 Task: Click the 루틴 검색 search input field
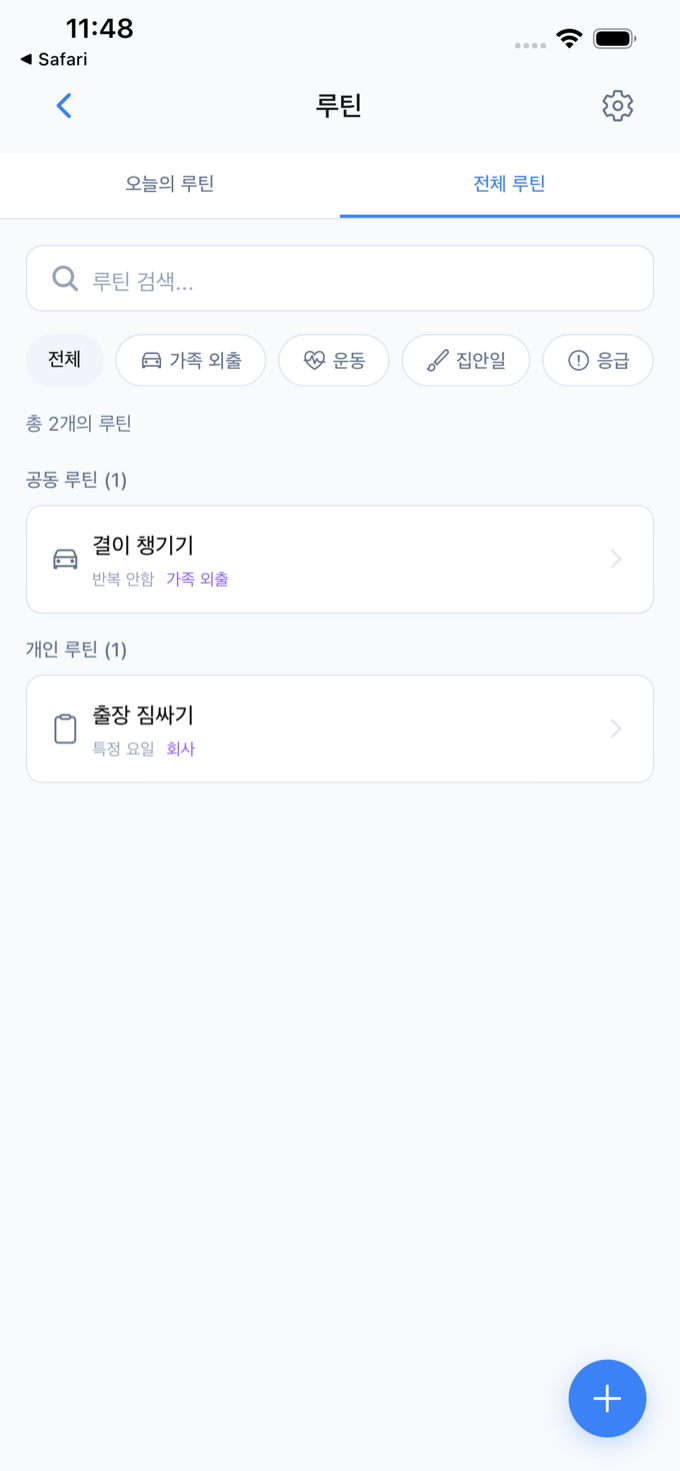(340, 278)
